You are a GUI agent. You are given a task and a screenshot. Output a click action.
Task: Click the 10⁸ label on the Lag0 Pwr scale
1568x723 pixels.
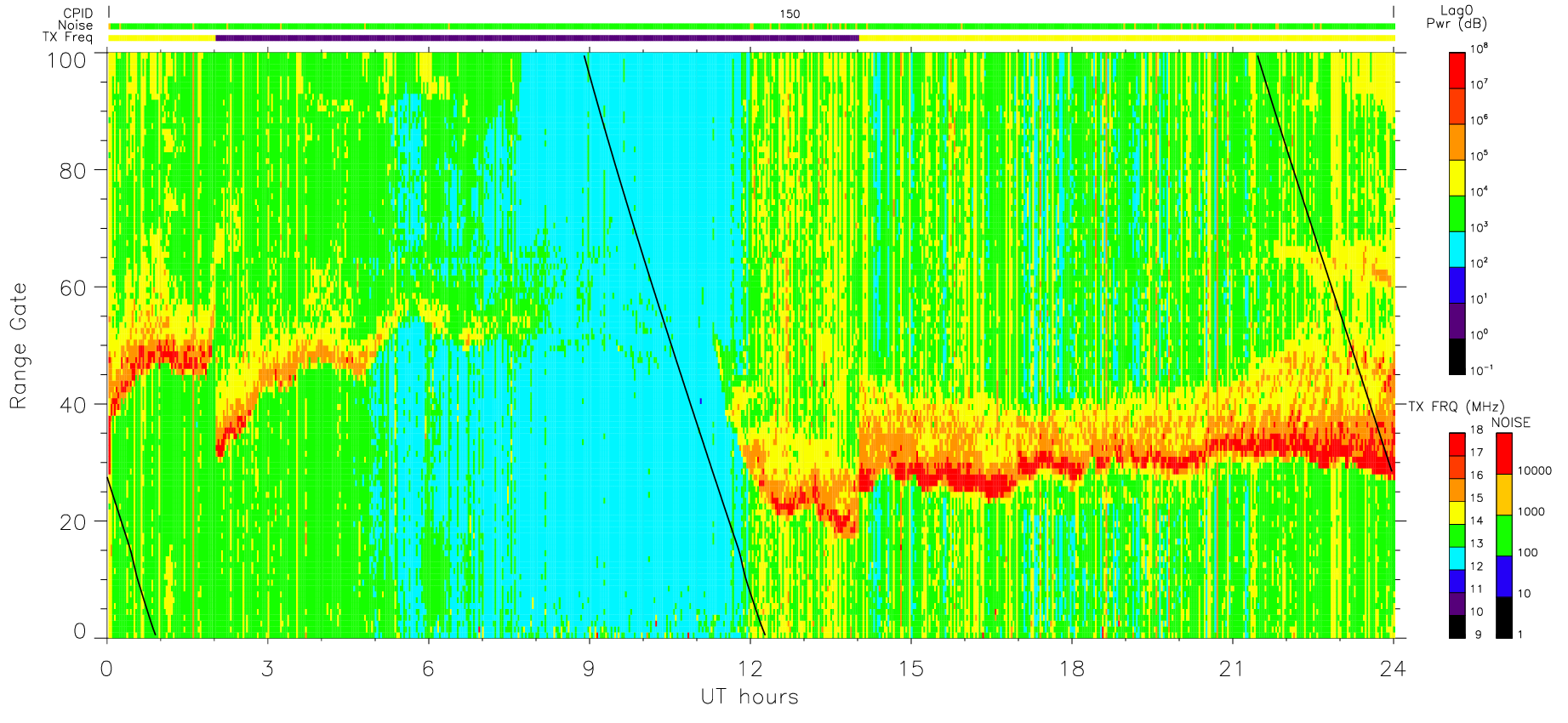[1479, 49]
